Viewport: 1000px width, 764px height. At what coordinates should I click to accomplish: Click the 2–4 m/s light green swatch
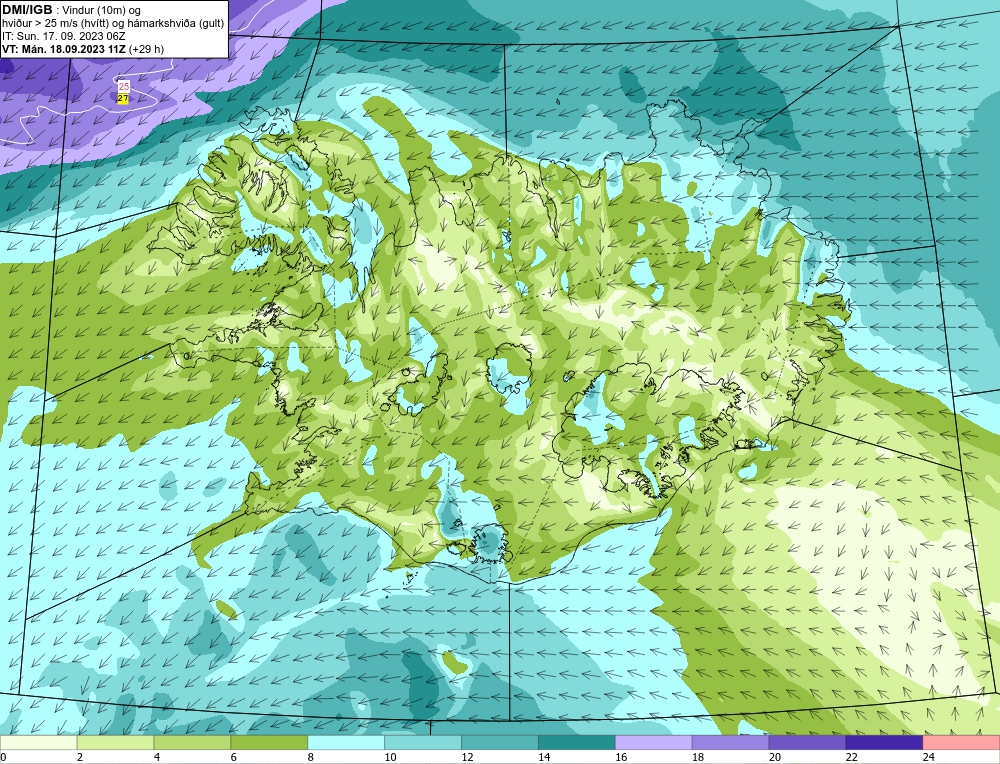click(115, 743)
